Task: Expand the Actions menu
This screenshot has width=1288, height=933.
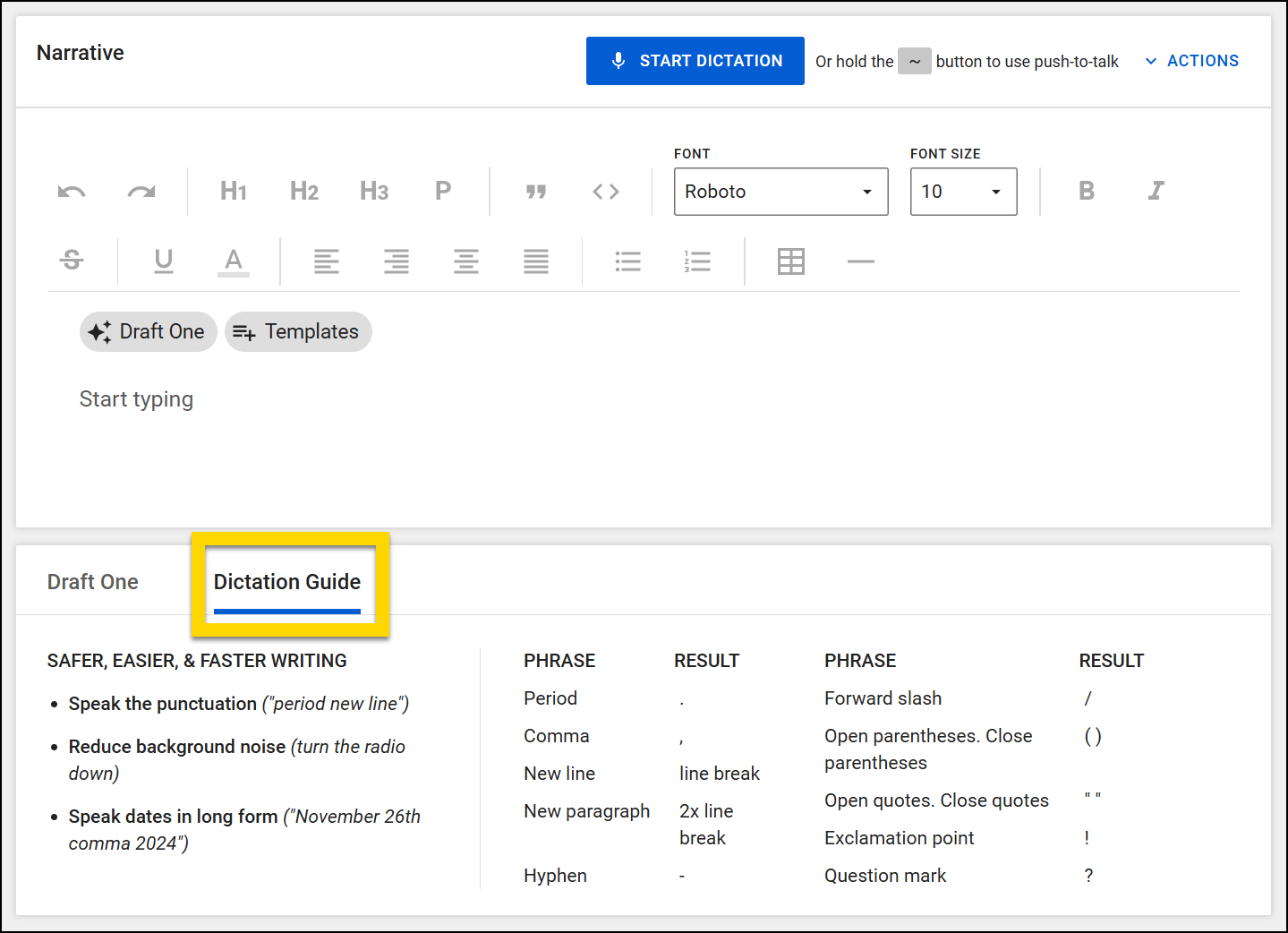Action: click(x=1190, y=60)
